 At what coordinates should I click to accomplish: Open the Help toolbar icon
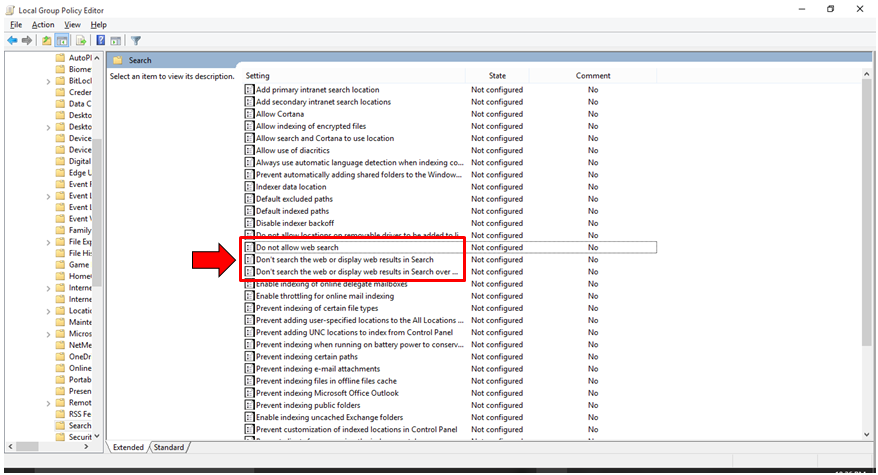(x=100, y=40)
